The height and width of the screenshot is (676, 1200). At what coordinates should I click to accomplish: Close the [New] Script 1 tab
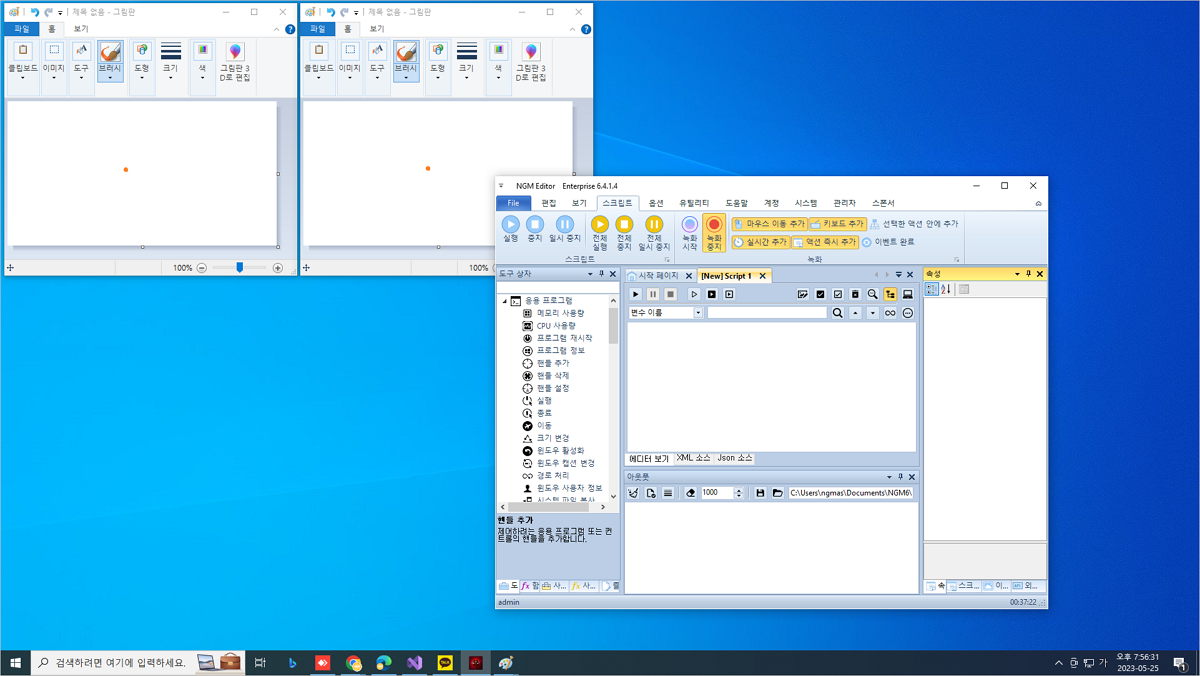click(x=762, y=276)
